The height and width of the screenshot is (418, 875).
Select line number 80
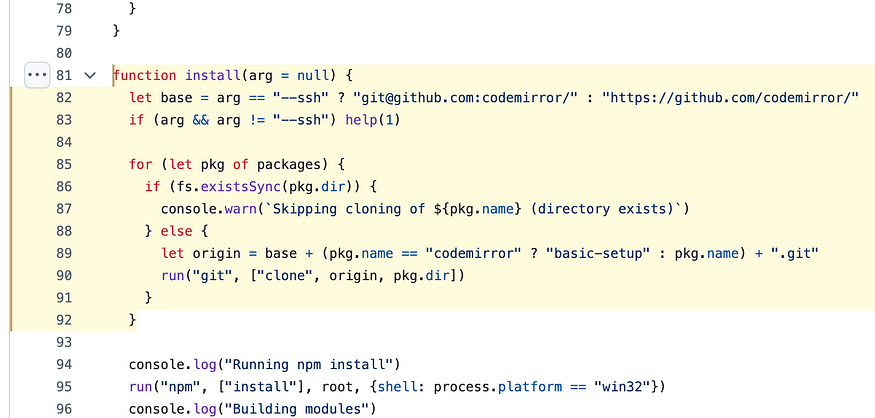pyautogui.click(x=64, y=53)
